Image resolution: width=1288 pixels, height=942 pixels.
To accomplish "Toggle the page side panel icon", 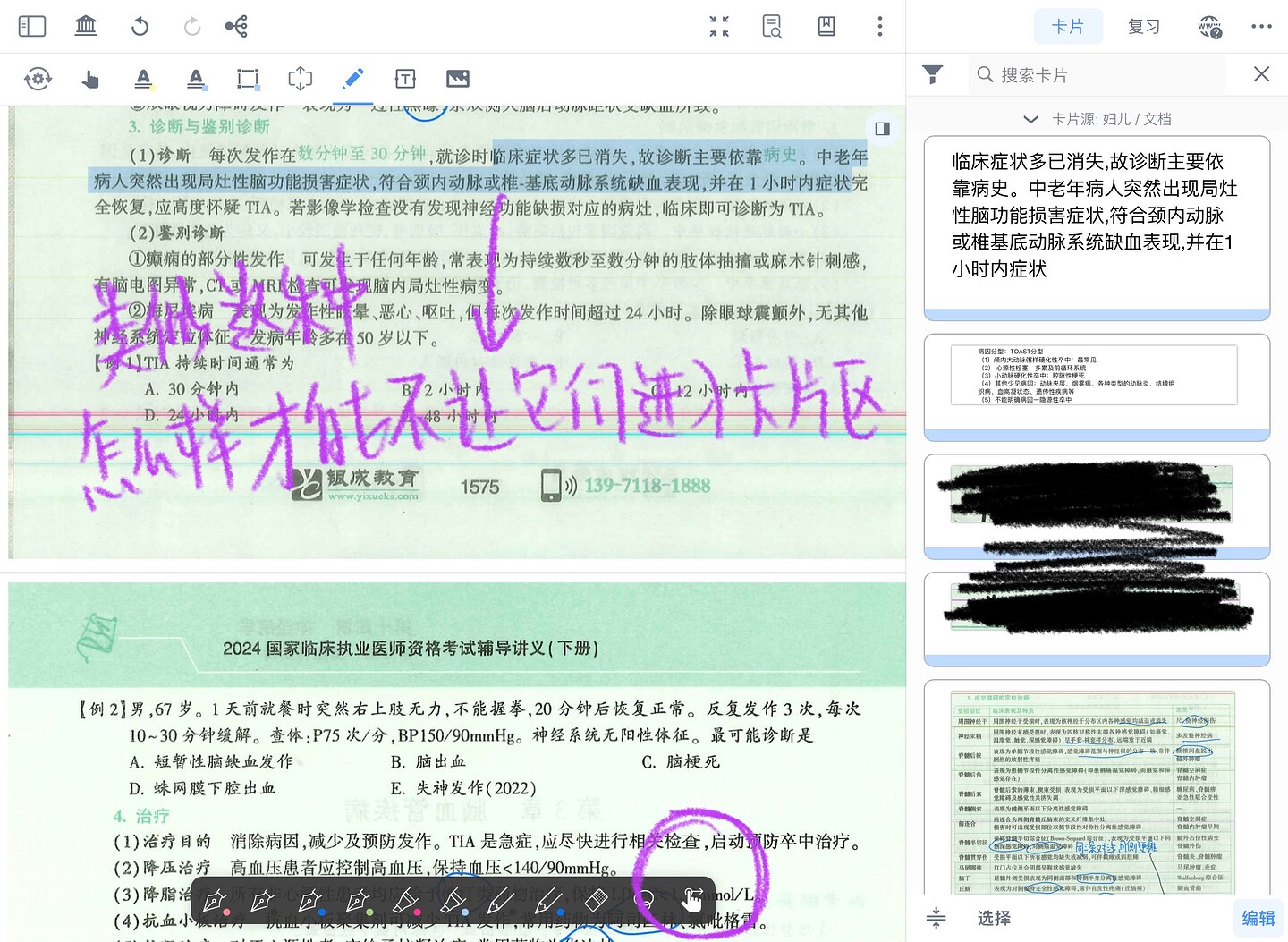I will pos(883,129).
